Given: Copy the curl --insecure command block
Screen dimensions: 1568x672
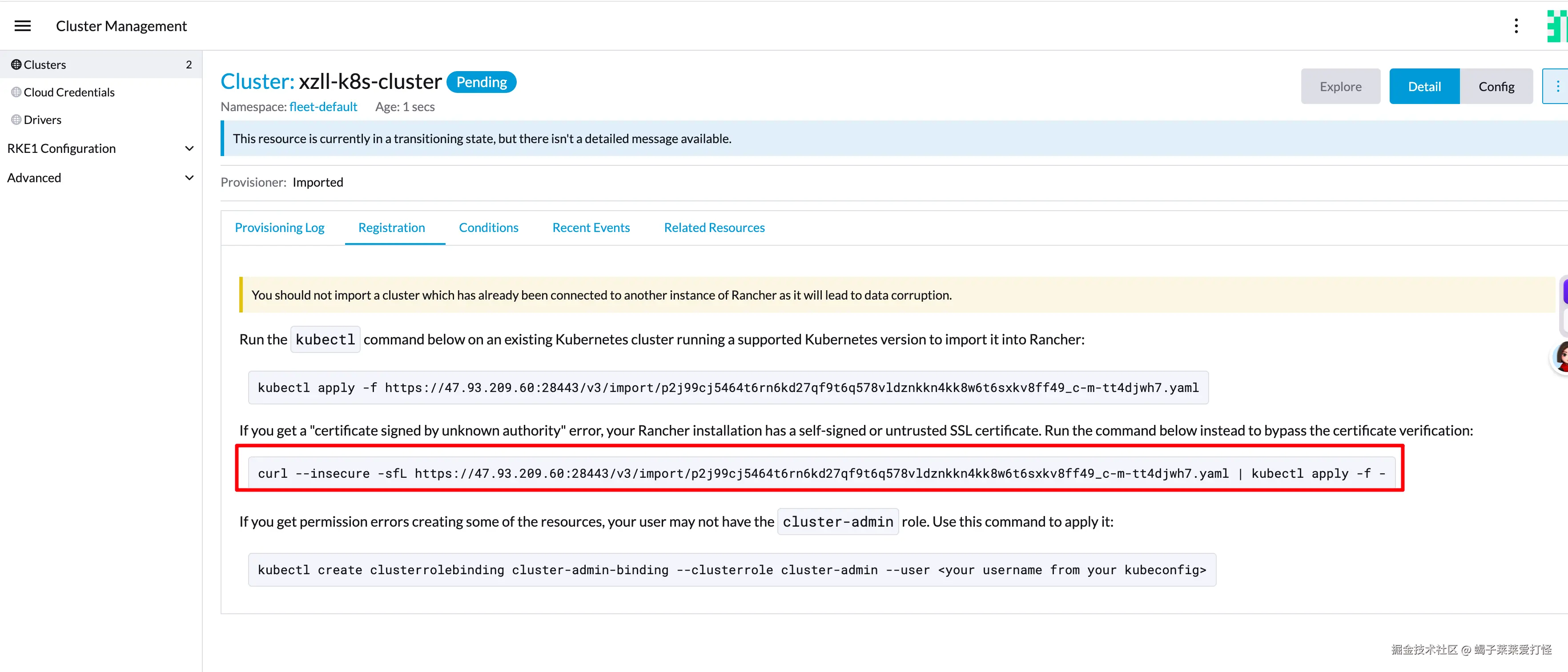Looking at the screenshot, I should [x=820, y=473].
